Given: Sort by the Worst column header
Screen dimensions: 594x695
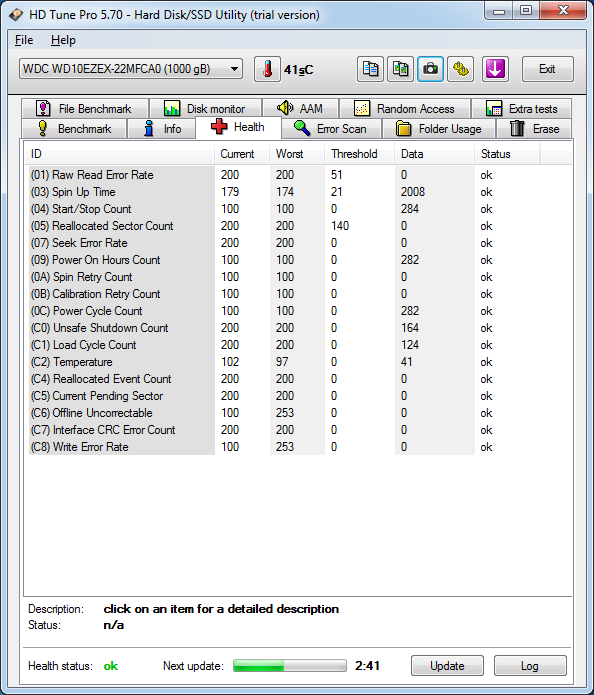Looking at the screenshot, I should point(297,154).
